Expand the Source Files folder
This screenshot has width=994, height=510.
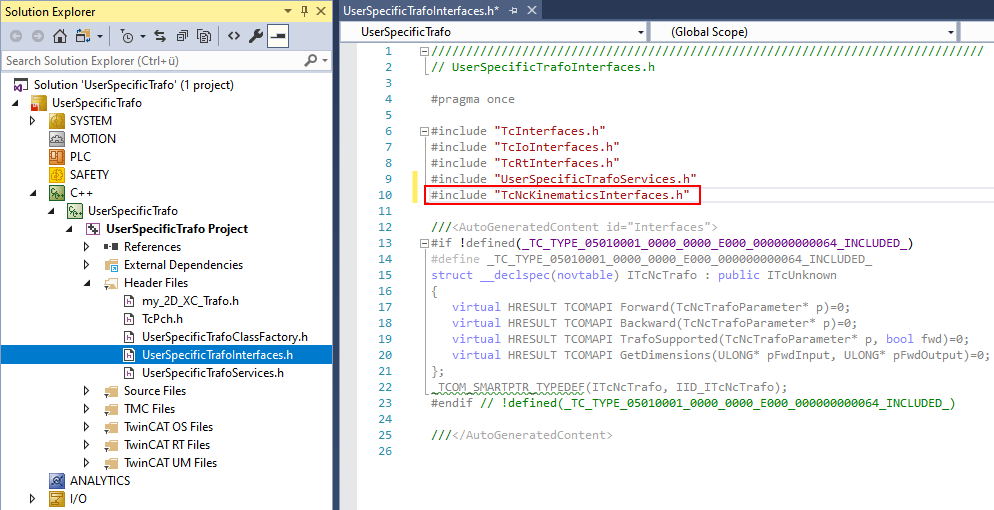point(87,391)
